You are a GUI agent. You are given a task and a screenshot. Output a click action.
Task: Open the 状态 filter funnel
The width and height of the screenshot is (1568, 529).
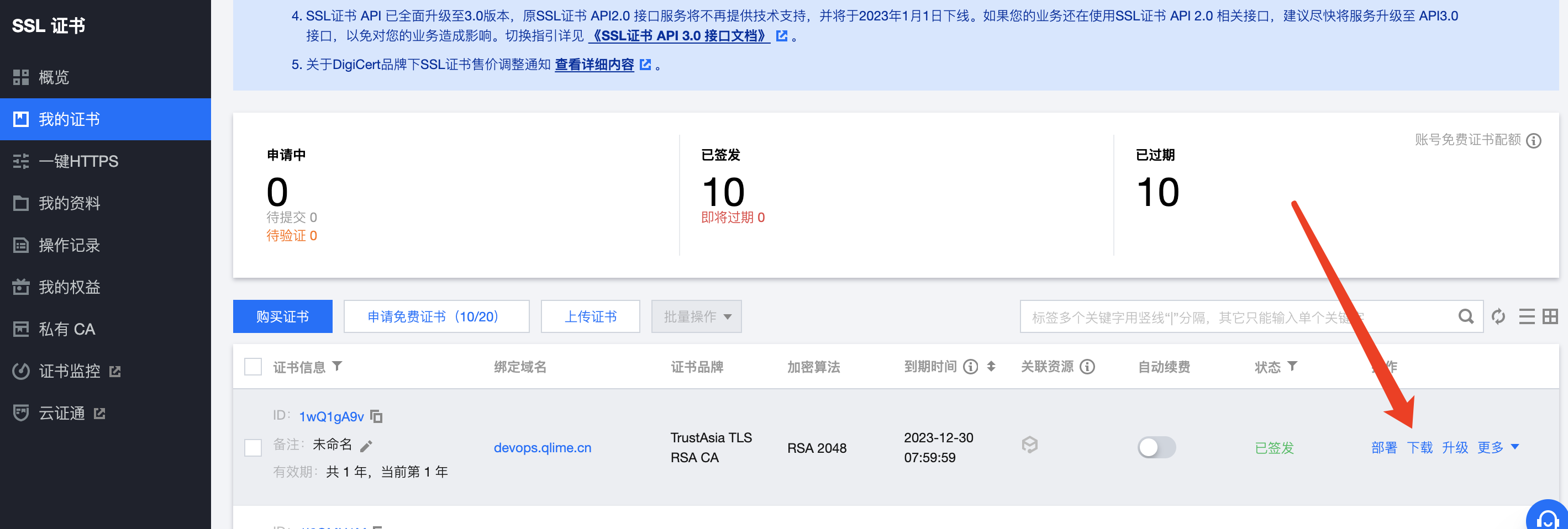coord(1292,366)
